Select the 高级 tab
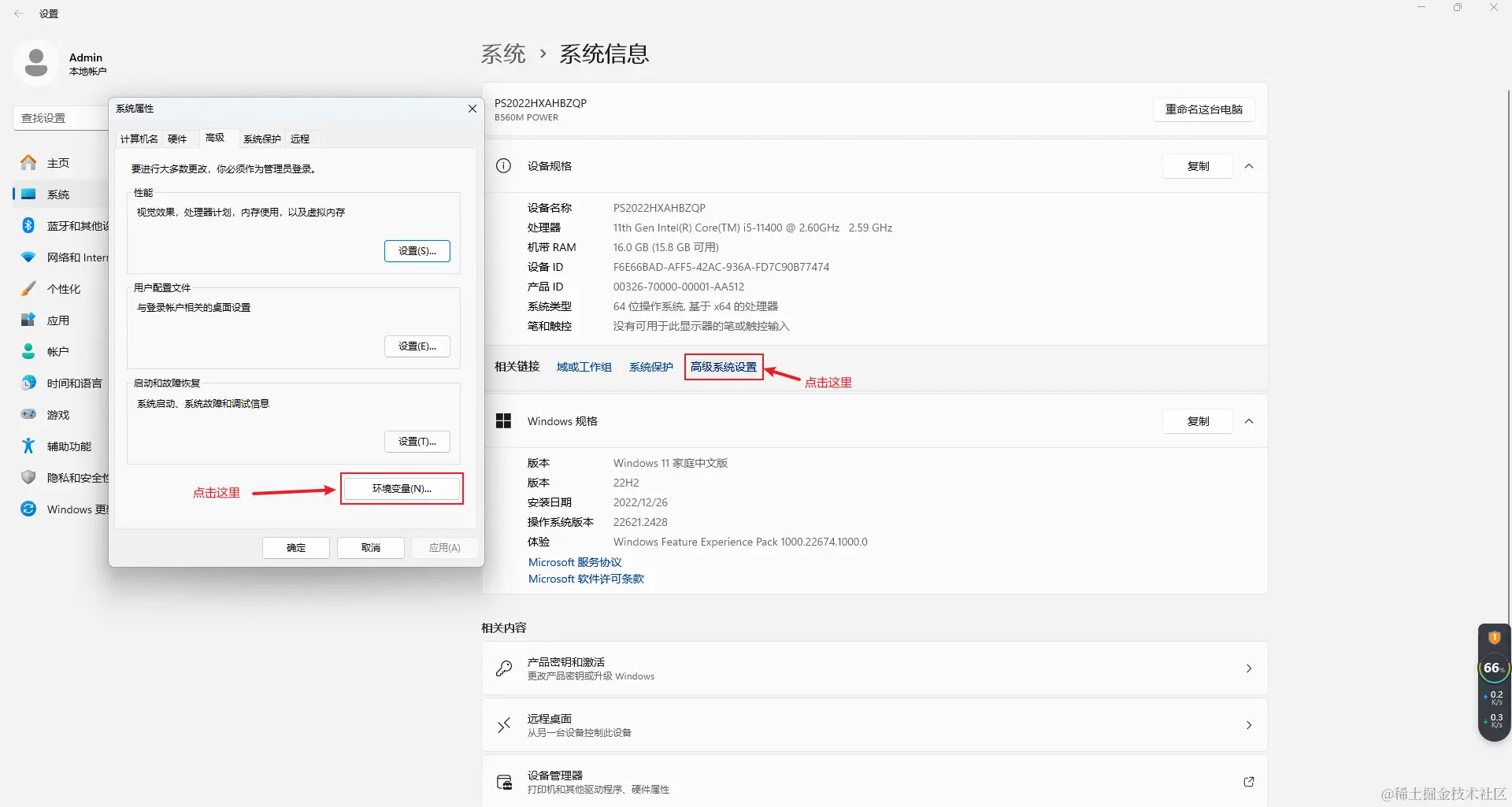Screen dimensions: 1512x807 click(x=215, y=138)
